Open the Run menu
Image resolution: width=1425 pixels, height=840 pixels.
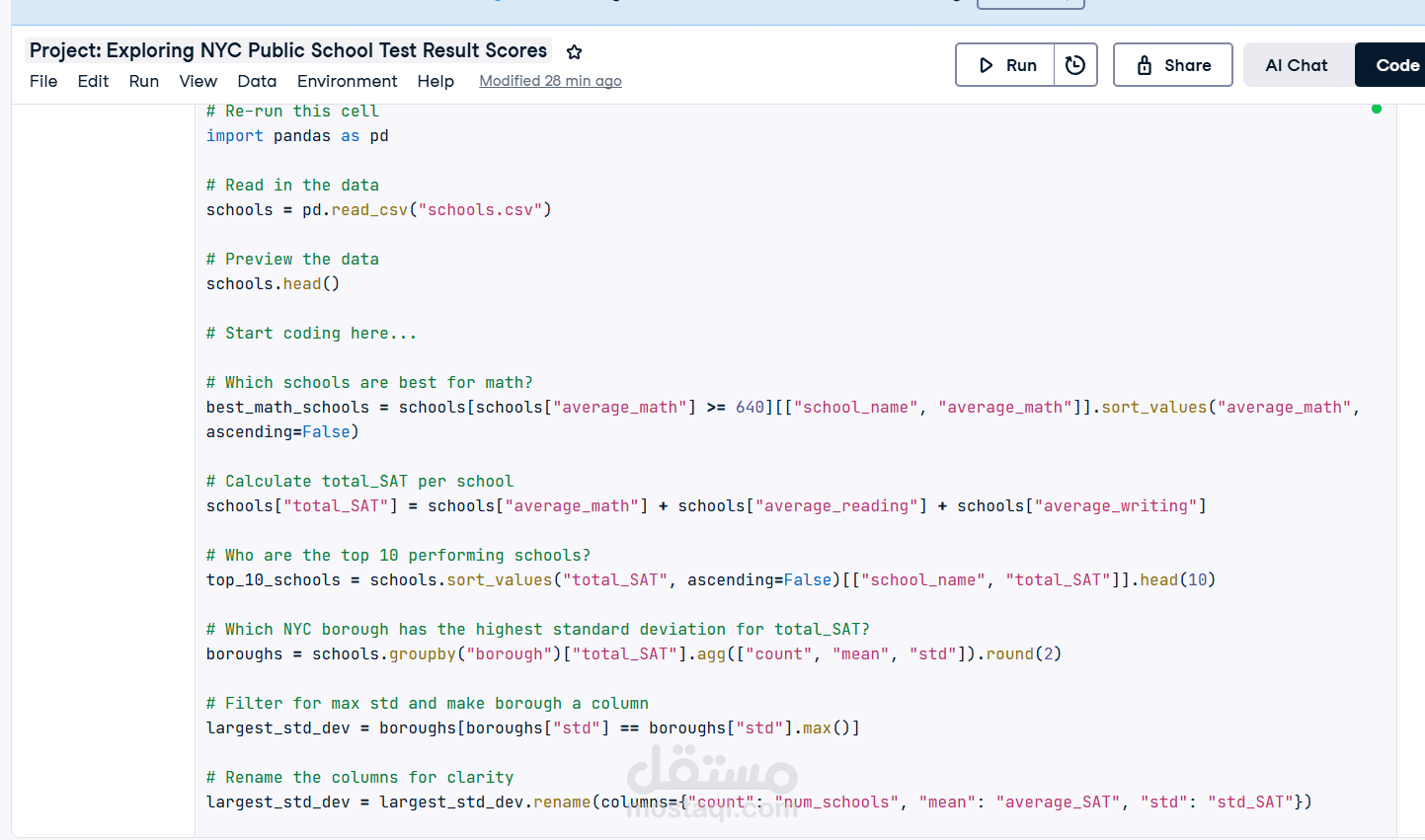[144, 81]
